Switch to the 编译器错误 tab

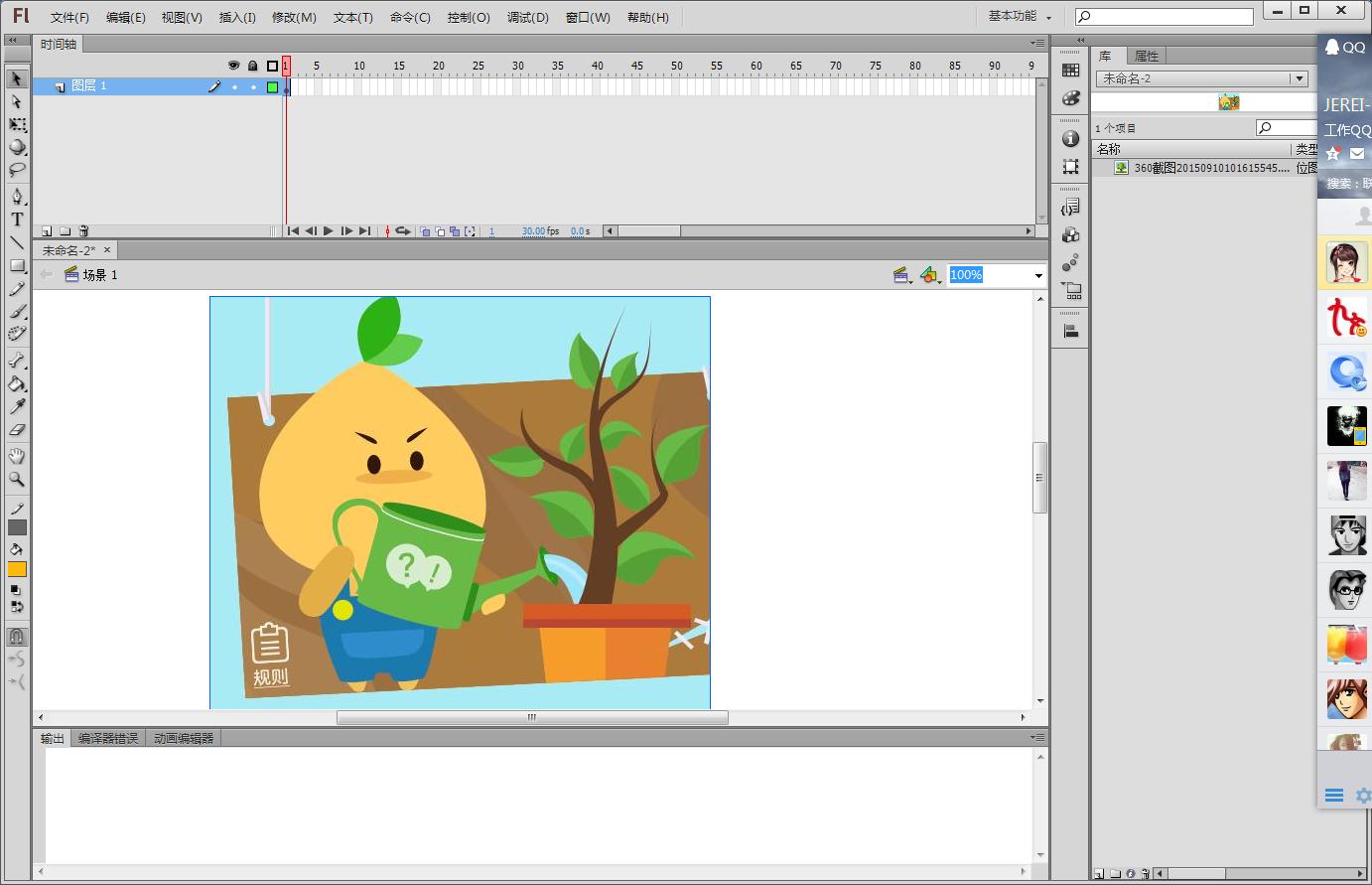[x=108, y=738]
